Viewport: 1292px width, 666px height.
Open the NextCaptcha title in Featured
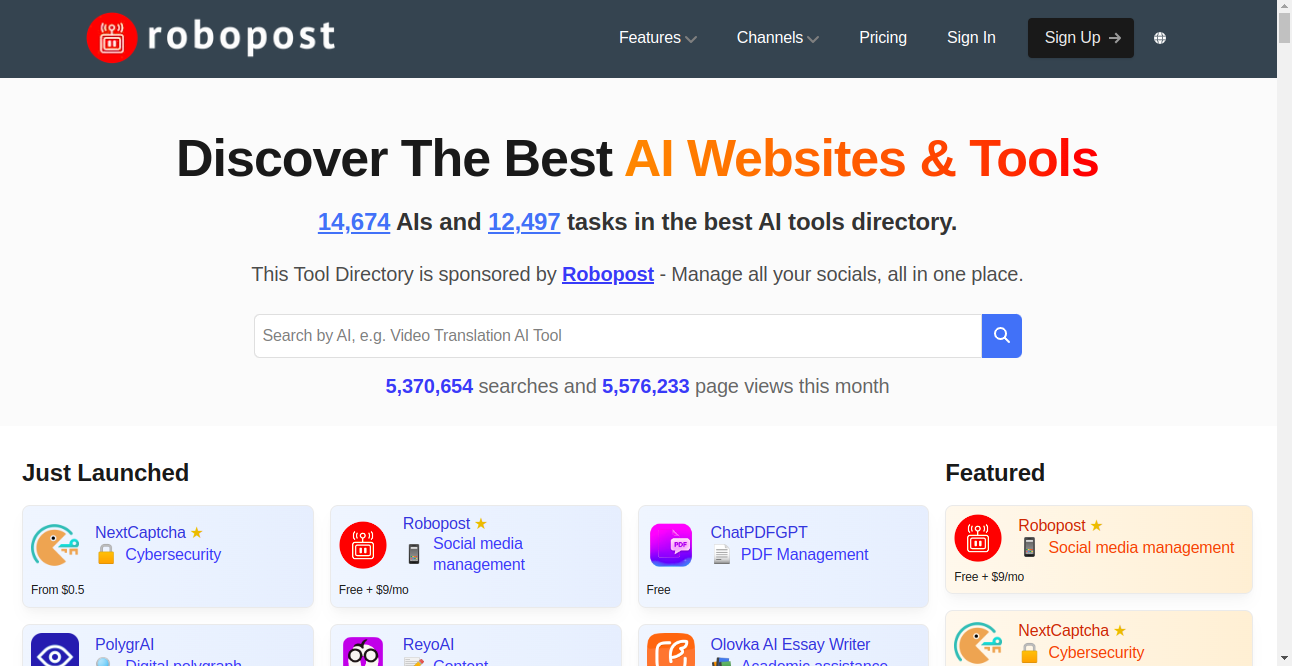[1064, 631]
